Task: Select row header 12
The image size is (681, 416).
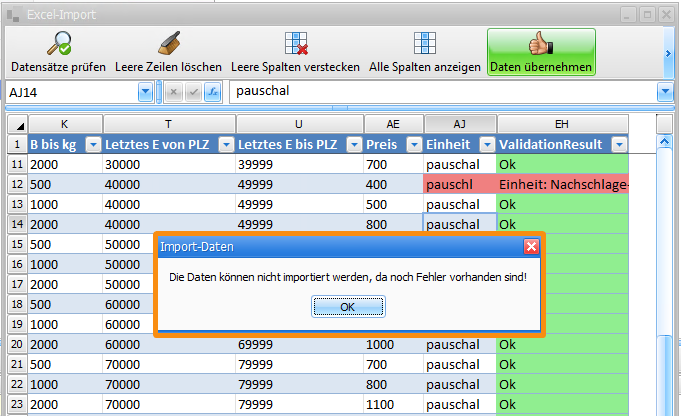Action: (17, 184)
